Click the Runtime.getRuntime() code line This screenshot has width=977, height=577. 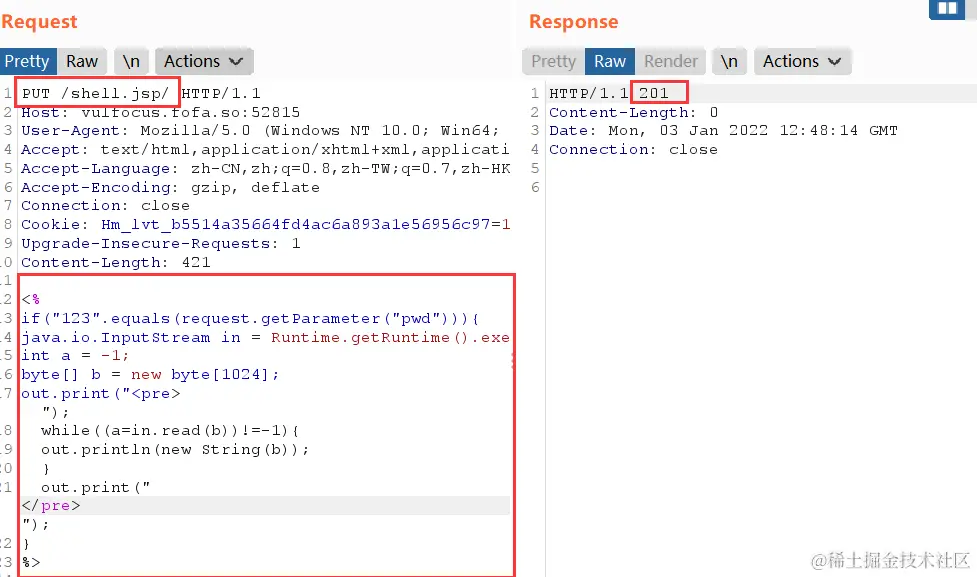coord(266,337)
